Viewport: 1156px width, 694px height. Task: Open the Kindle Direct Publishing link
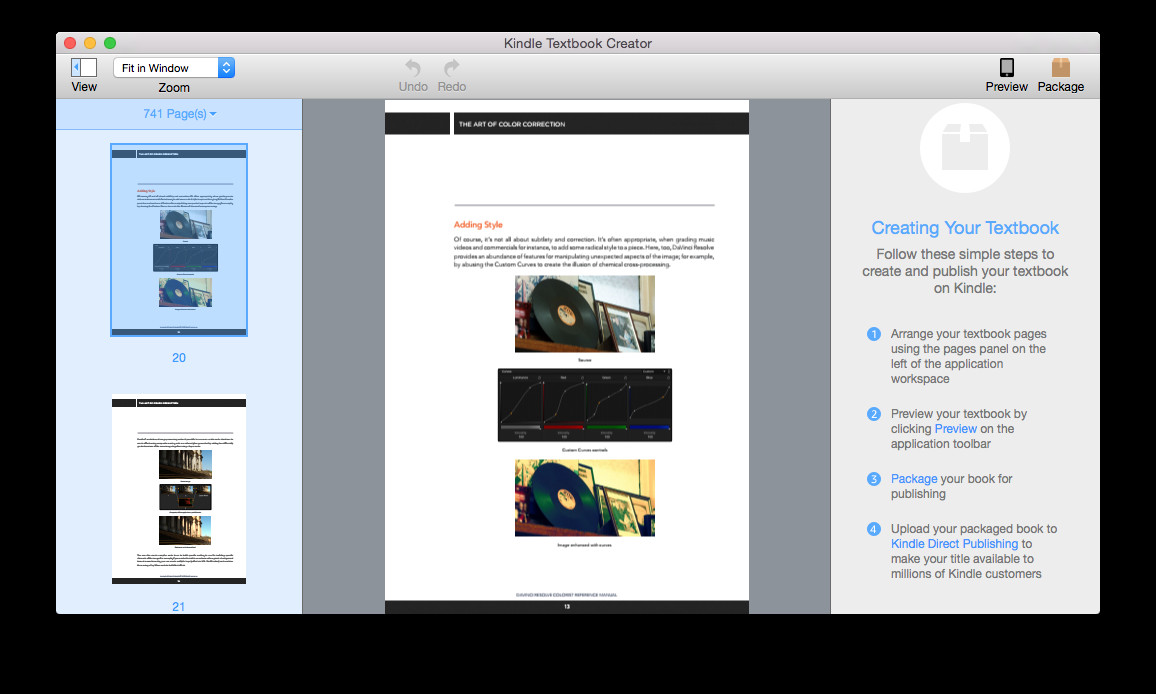(x=954, y=544)
